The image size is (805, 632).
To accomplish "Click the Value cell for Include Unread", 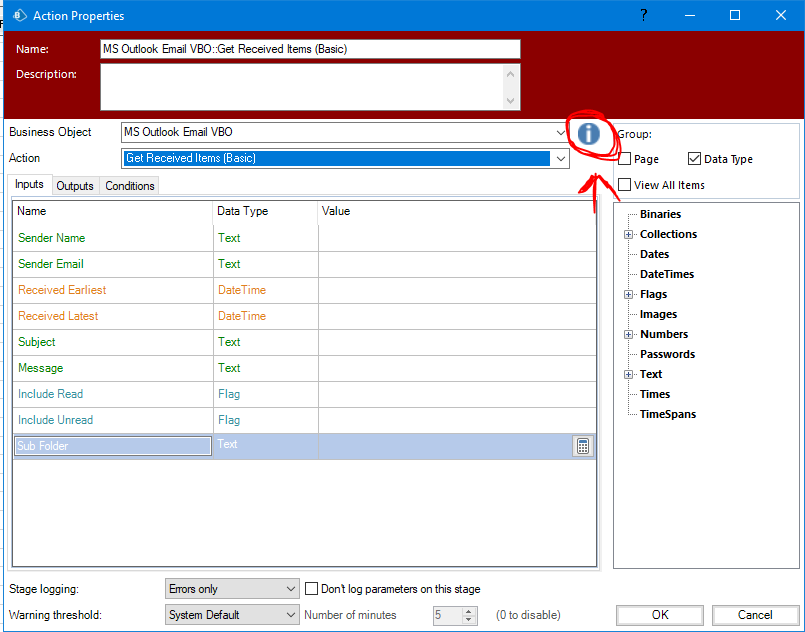I will click(x=457, y=420).
